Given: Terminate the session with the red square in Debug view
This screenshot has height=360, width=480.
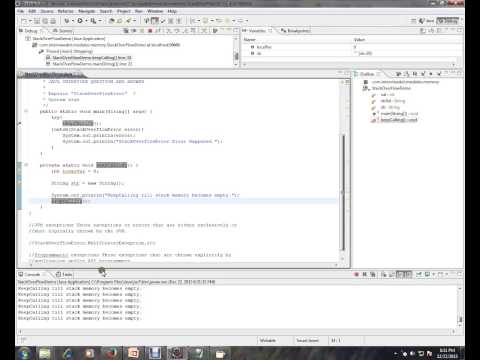Looking at the screenshot, I should tap(150, 31).
